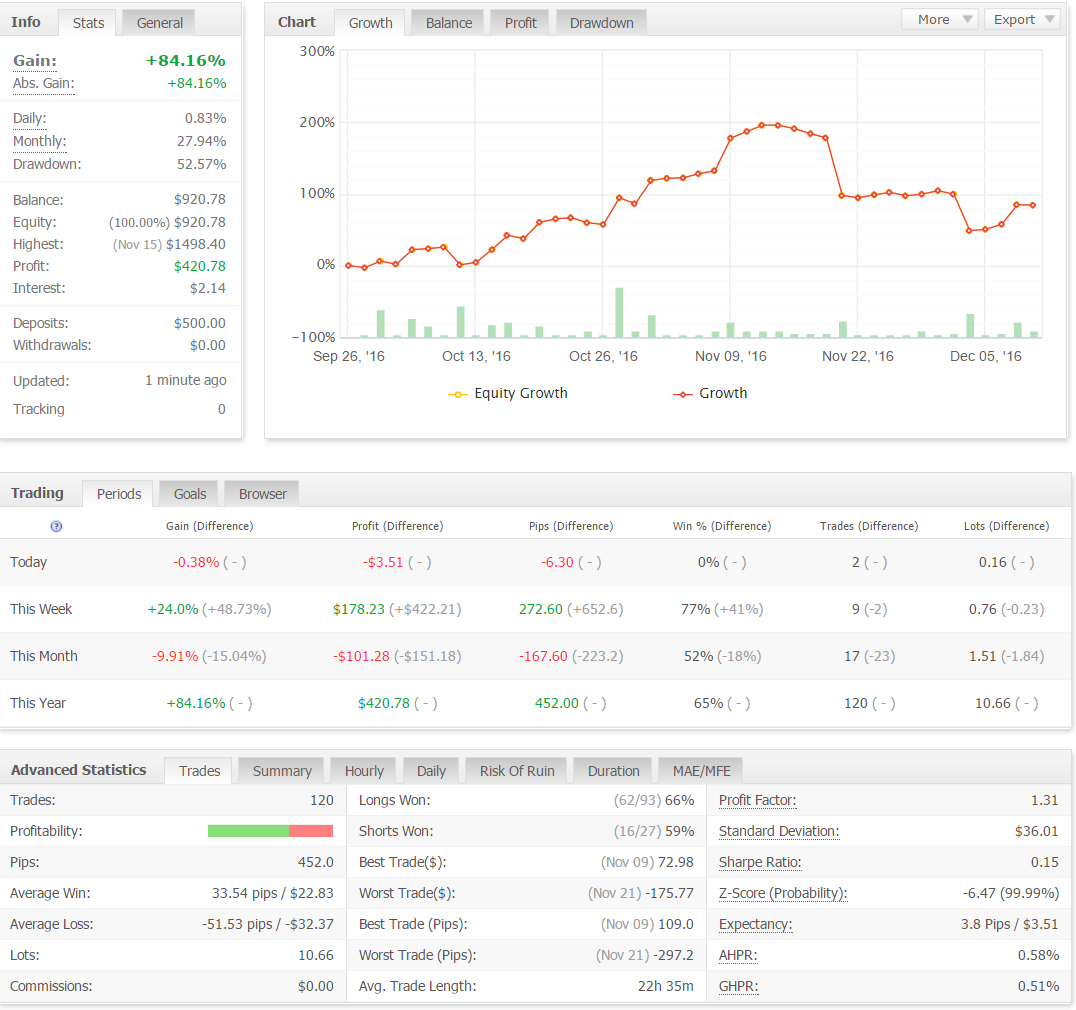Screen dimensions: 1076x1010
Task: Open the Export dropdown menu
Action: point(1023,19)
